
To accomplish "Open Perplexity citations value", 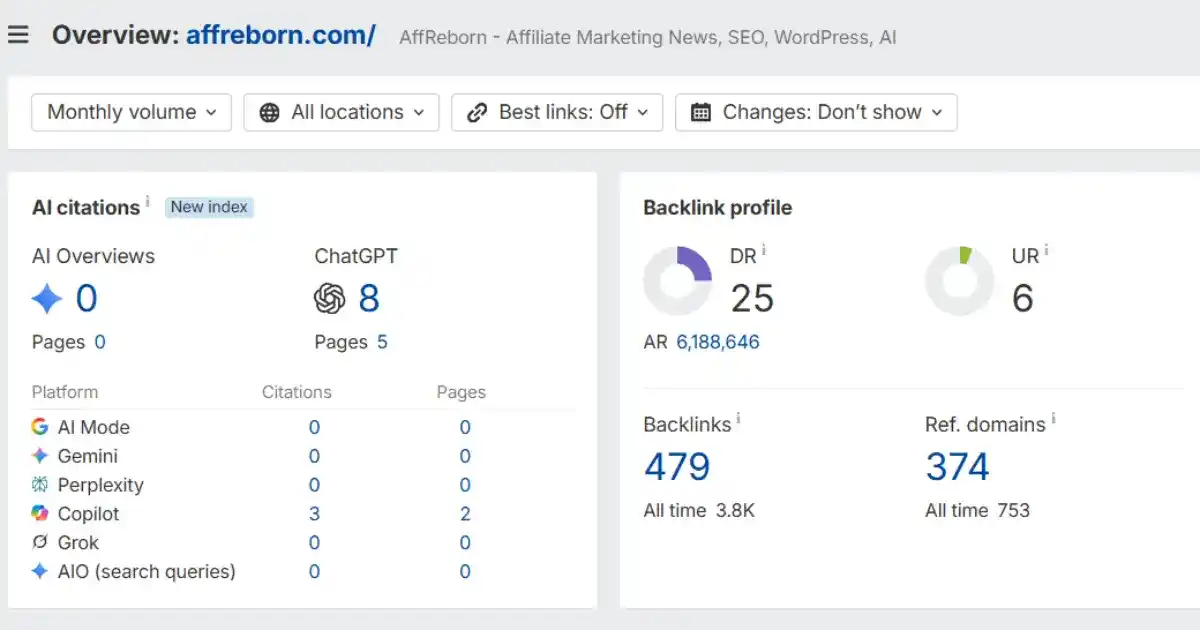I will [x=314, y=485].
